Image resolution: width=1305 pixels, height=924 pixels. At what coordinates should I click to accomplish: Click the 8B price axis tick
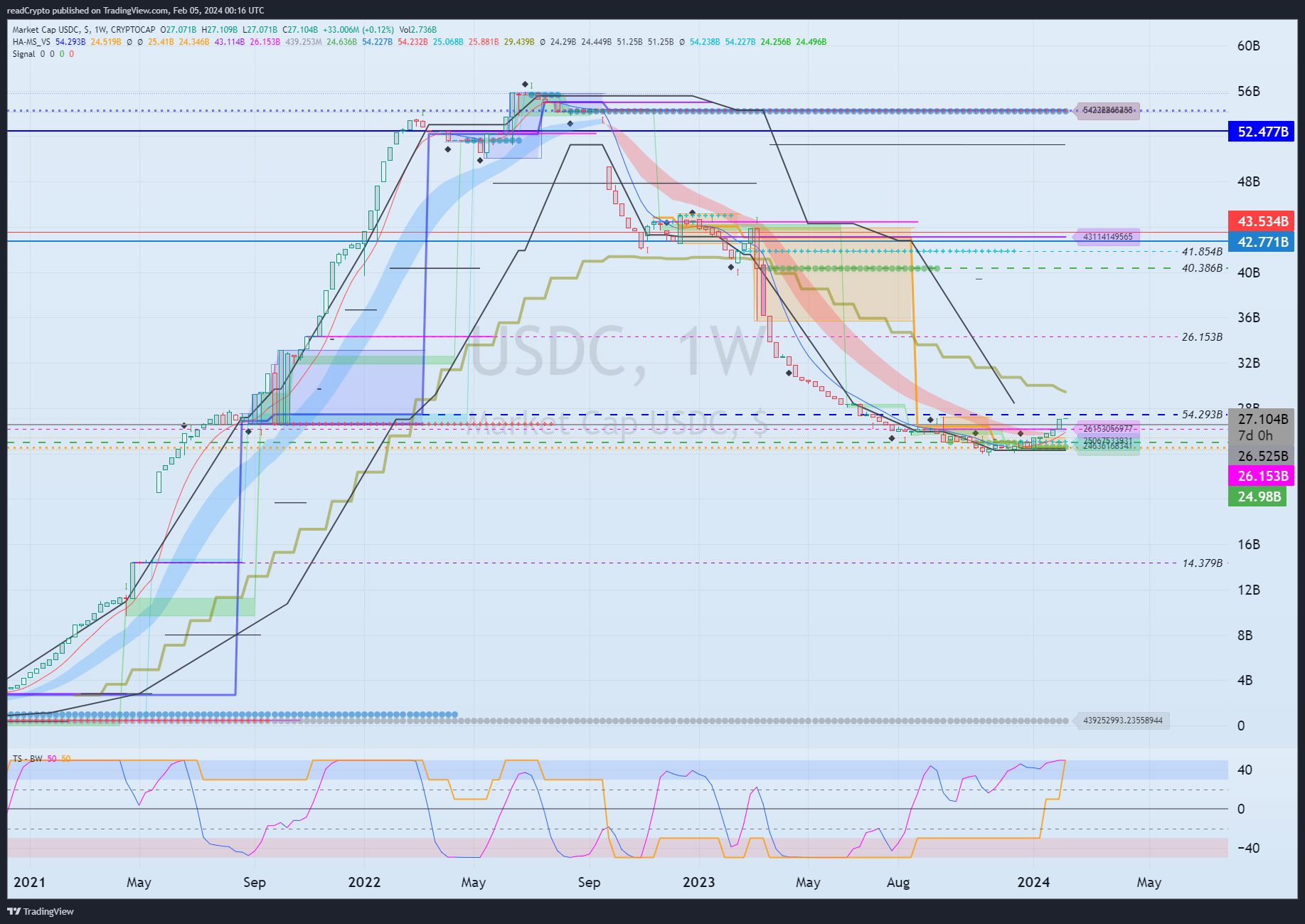(x=1245, y=636)
